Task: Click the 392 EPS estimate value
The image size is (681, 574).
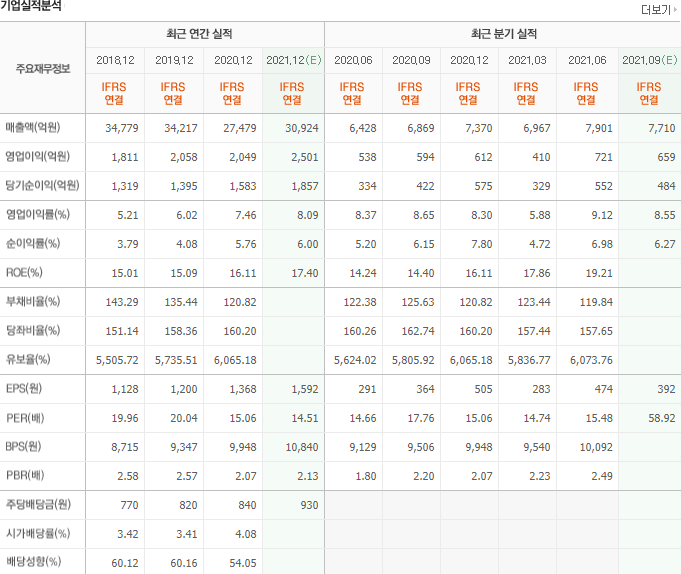Action: (x=666, y=389)
